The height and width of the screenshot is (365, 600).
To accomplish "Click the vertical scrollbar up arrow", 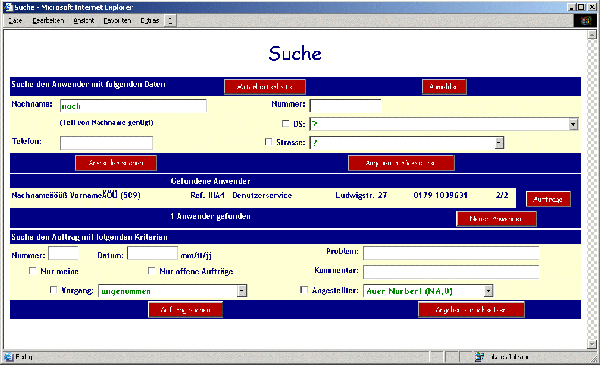I will (592, 34).
